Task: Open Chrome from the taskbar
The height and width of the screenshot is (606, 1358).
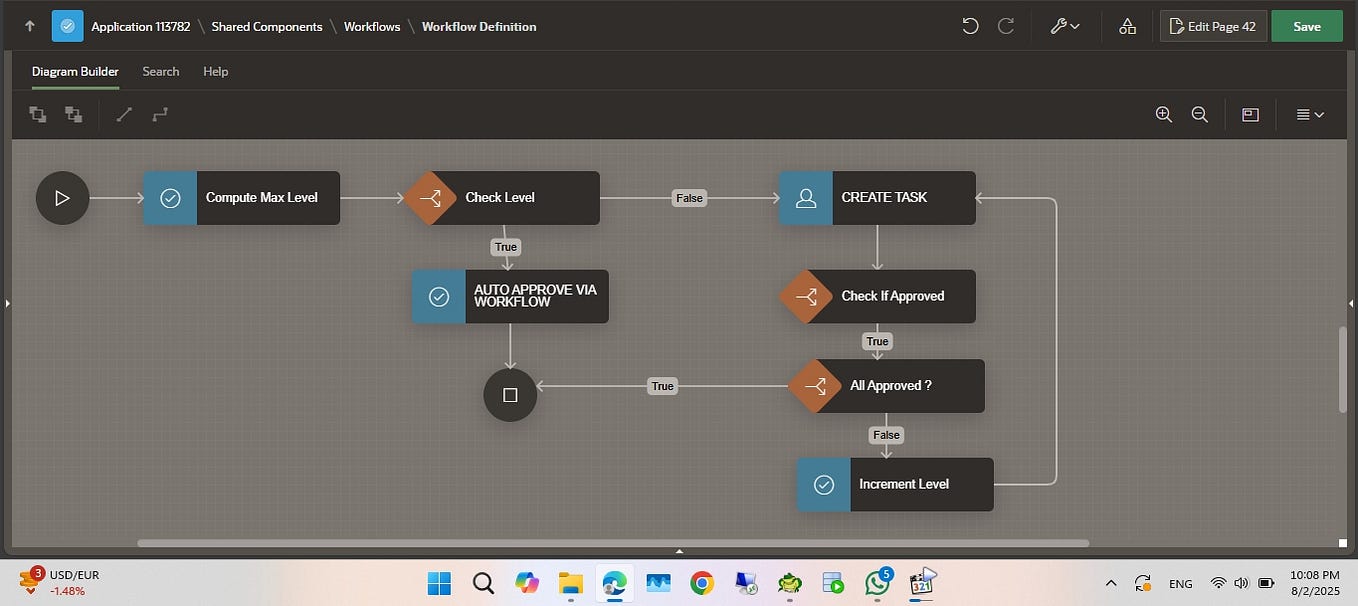Action: (702, 583)
